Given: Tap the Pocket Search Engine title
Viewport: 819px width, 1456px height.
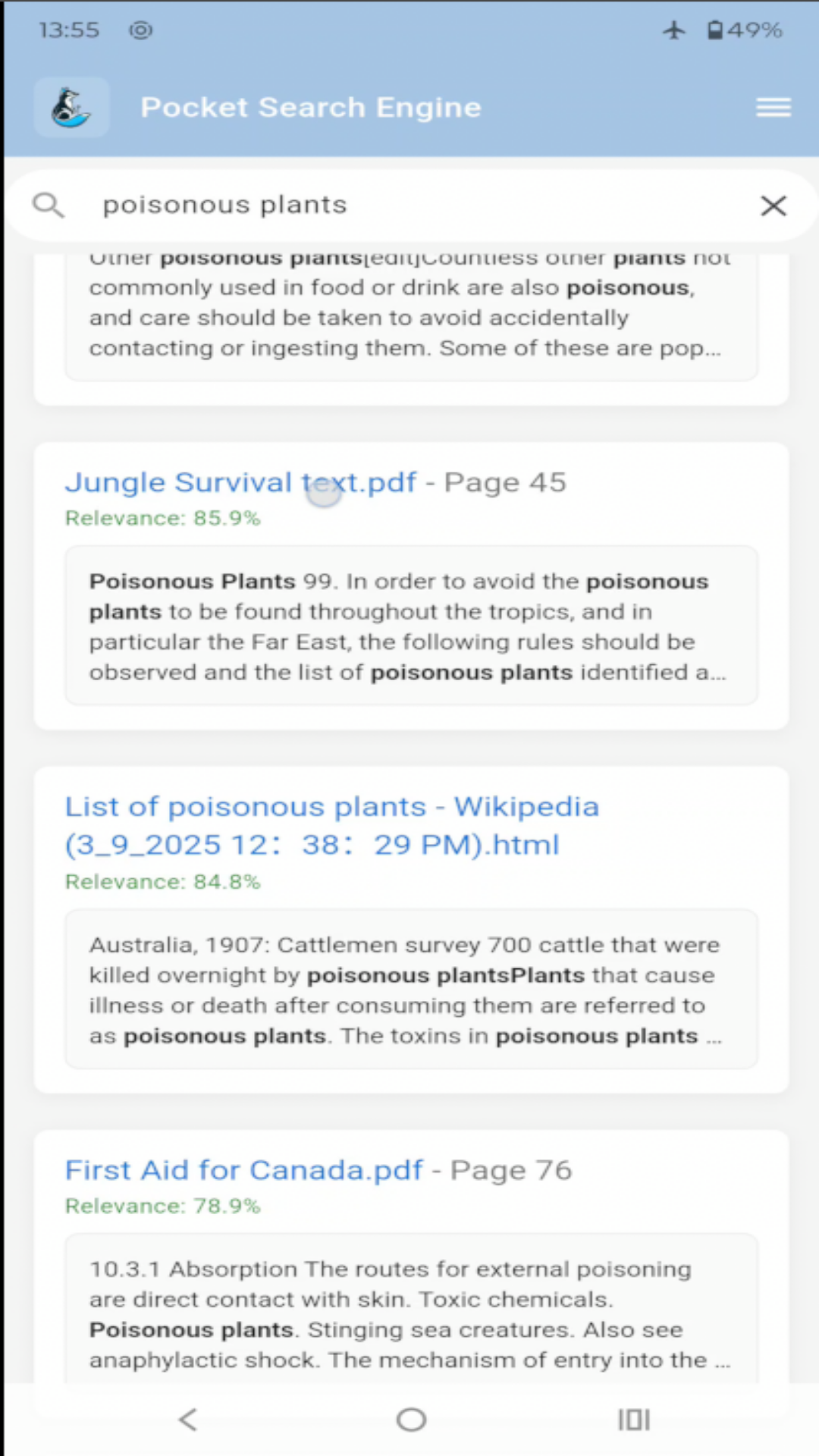Looking at the screenshot, I should click(x=311, y=107).
